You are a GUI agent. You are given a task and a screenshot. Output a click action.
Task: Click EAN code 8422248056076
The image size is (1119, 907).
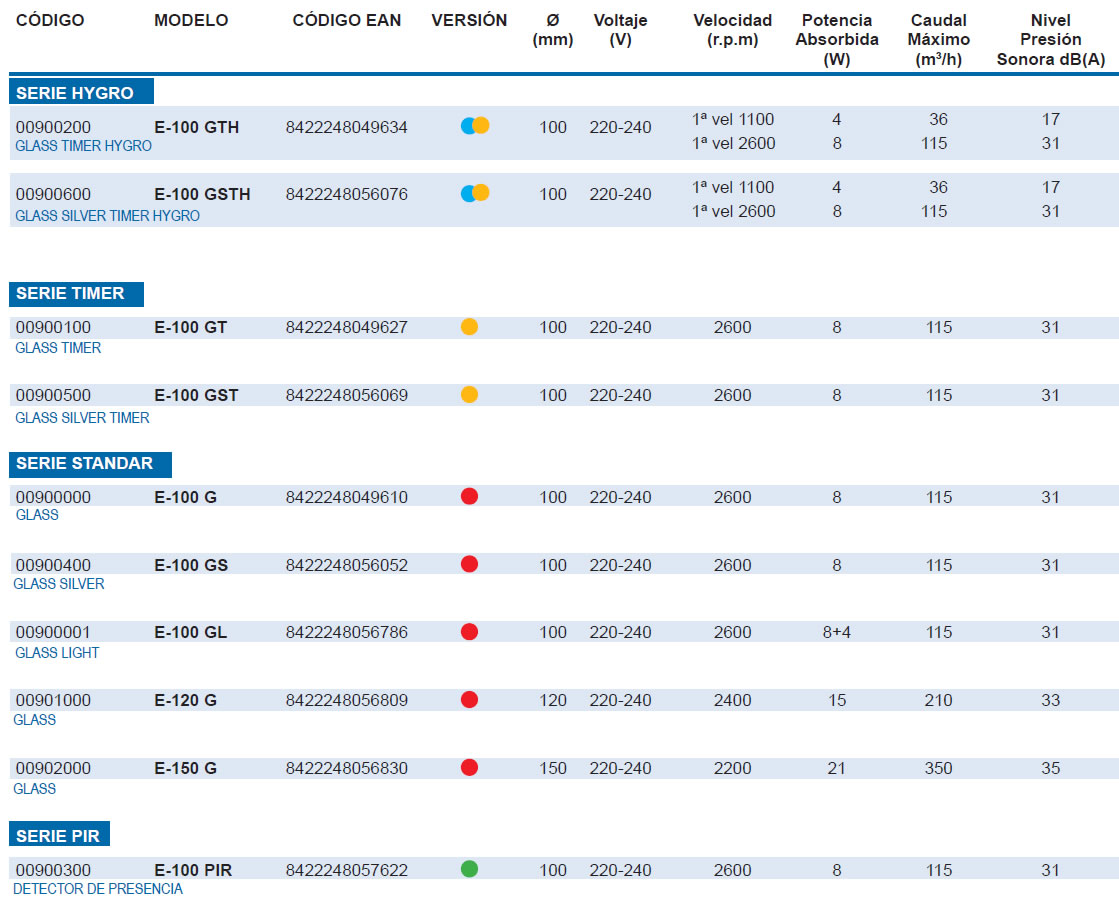point(347,194)
